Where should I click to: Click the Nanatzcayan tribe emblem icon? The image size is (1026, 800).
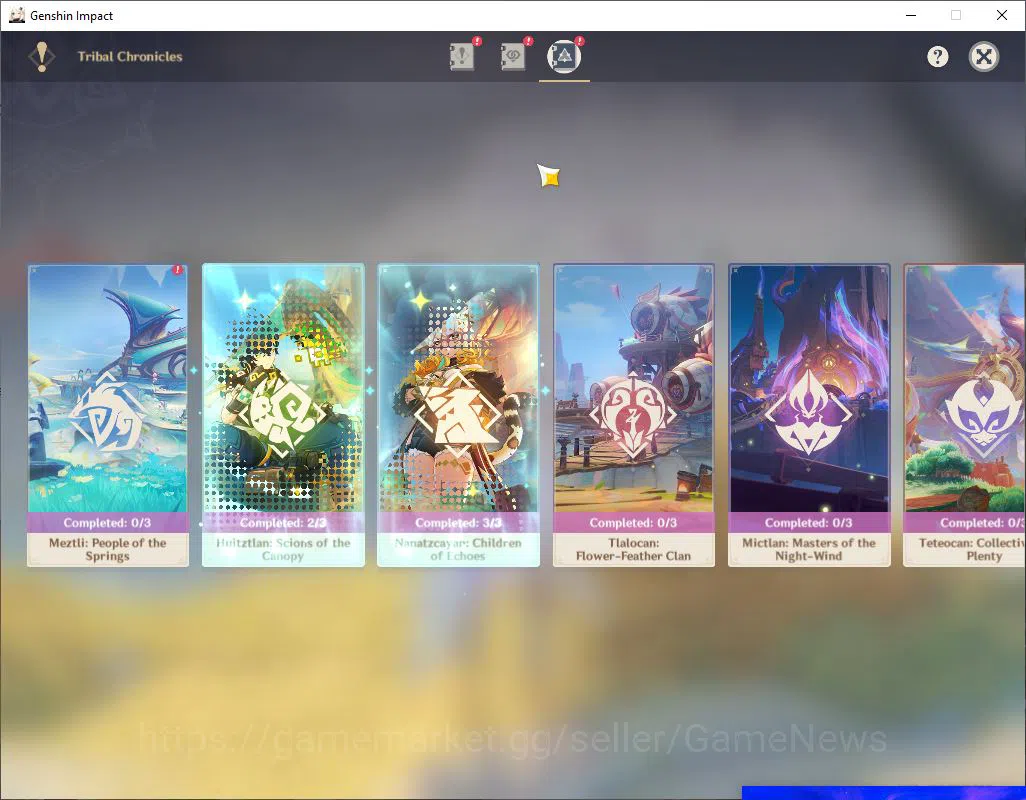coord(458,415)
